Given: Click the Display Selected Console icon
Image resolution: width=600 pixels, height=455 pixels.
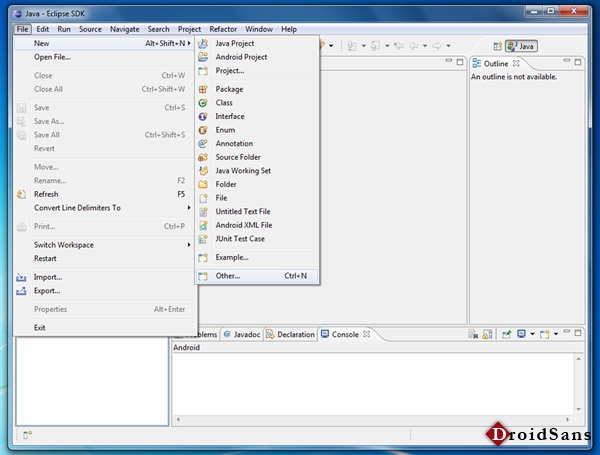Looking at the screenshot, I should coord(521,334).
